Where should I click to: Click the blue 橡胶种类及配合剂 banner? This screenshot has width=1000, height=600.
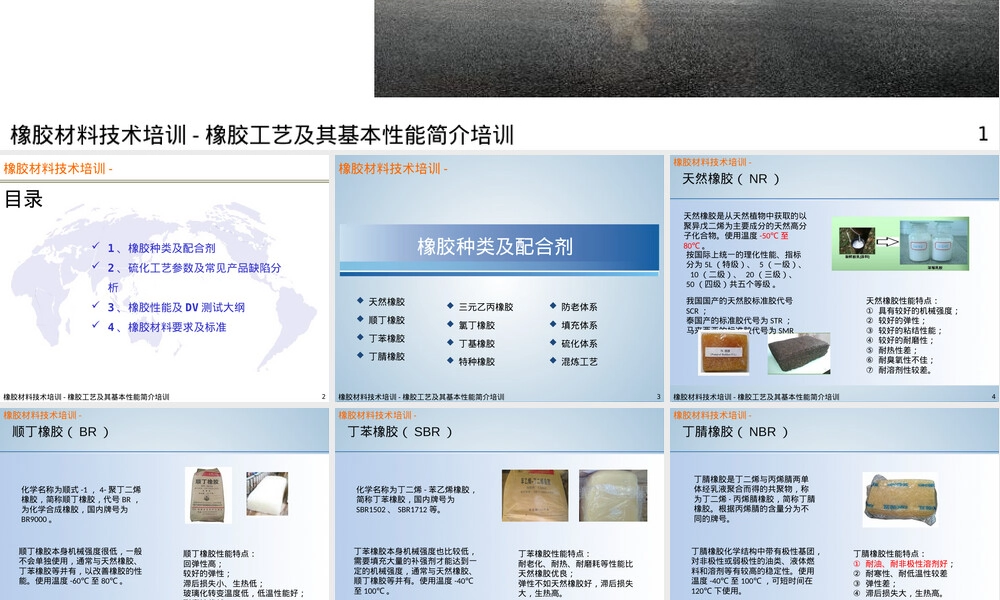(499, 247)
